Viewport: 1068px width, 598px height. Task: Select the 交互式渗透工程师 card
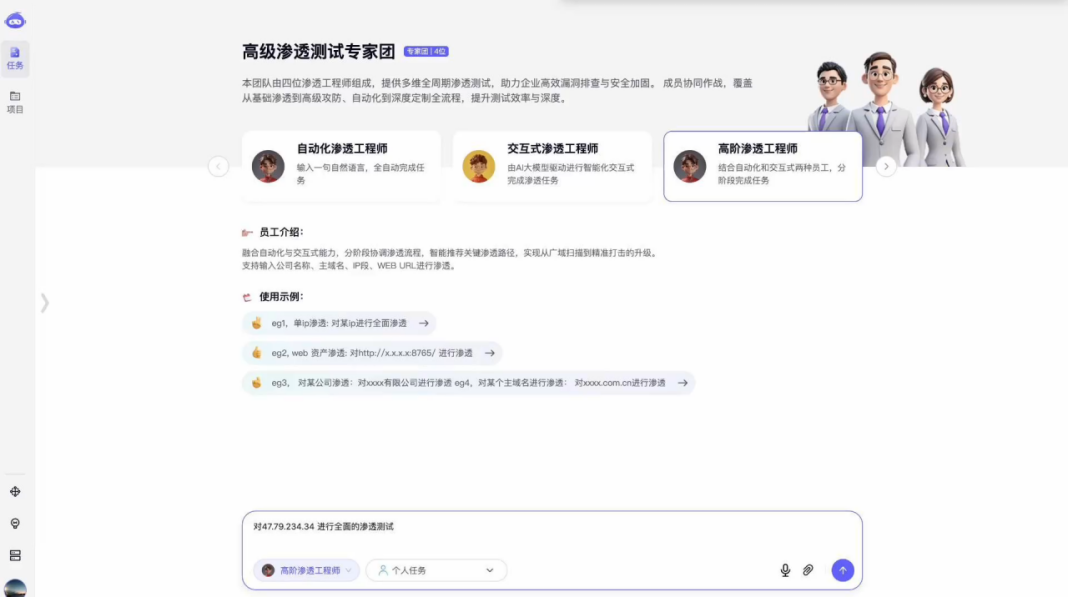[x=552, y=166]
